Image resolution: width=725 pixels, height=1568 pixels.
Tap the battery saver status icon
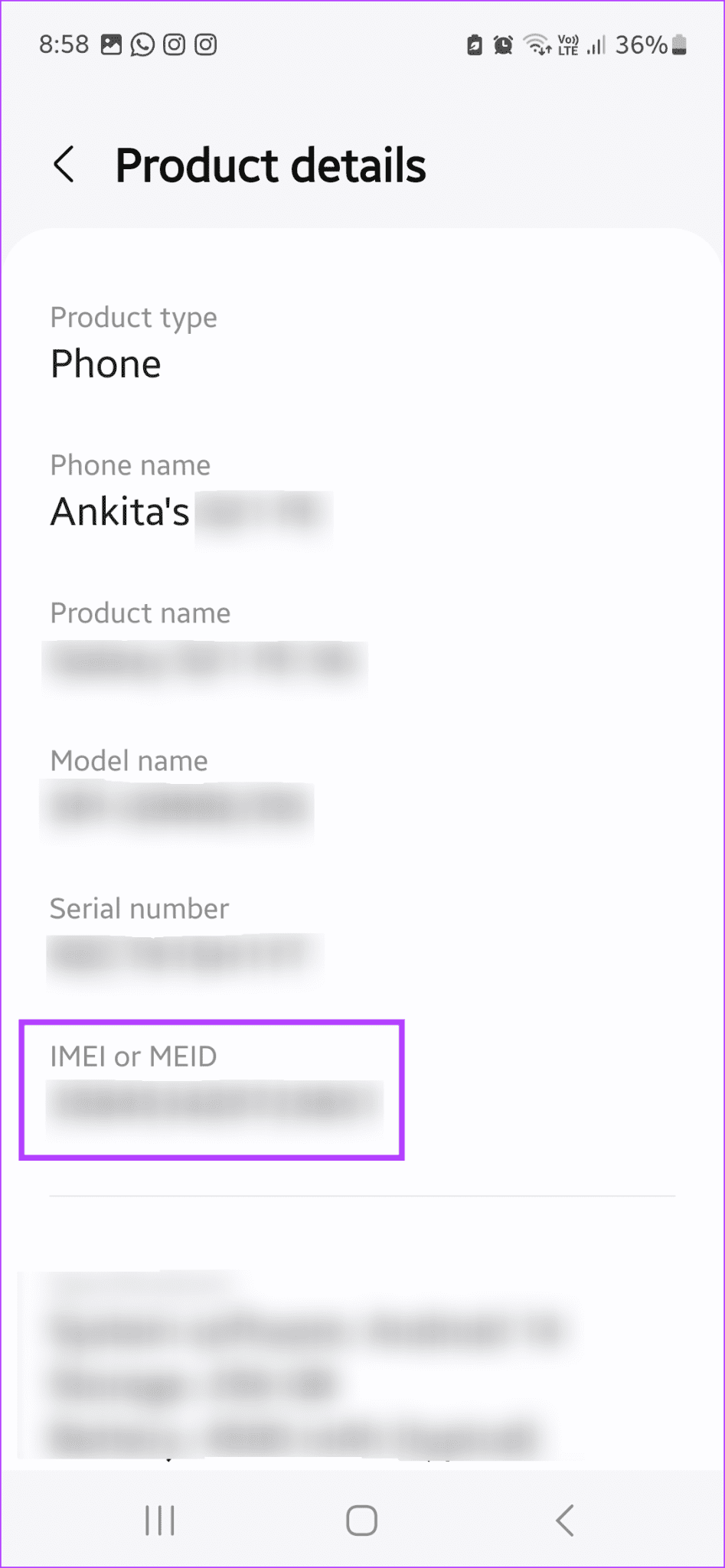point(473,44)
